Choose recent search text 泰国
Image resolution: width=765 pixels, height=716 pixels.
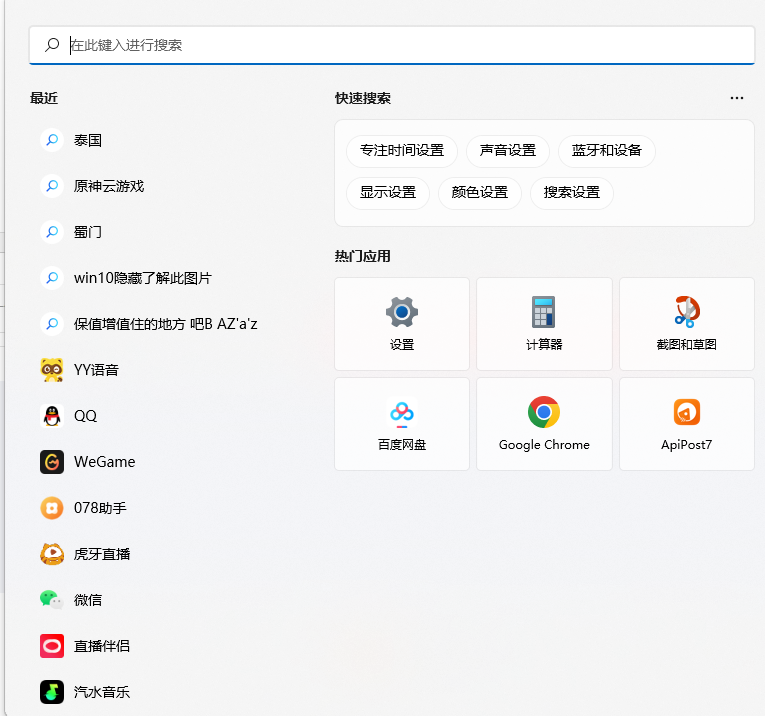[88, 140]
